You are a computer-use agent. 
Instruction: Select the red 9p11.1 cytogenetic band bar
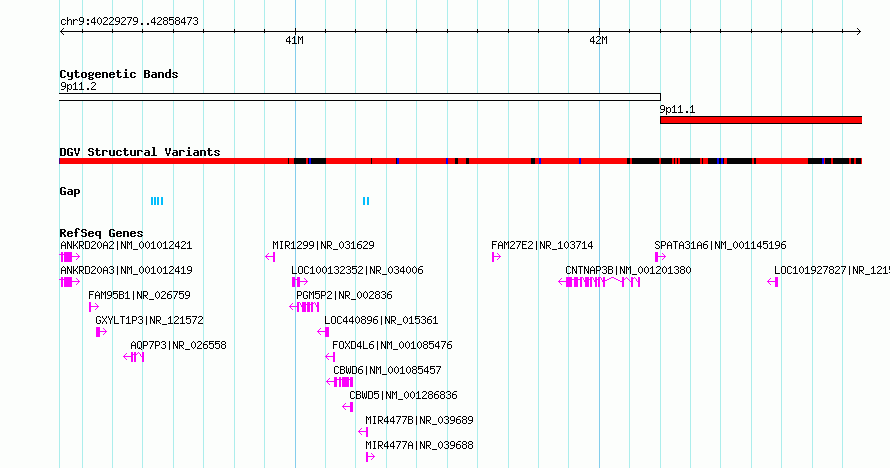pyautogui.click(x=761, y=120)
